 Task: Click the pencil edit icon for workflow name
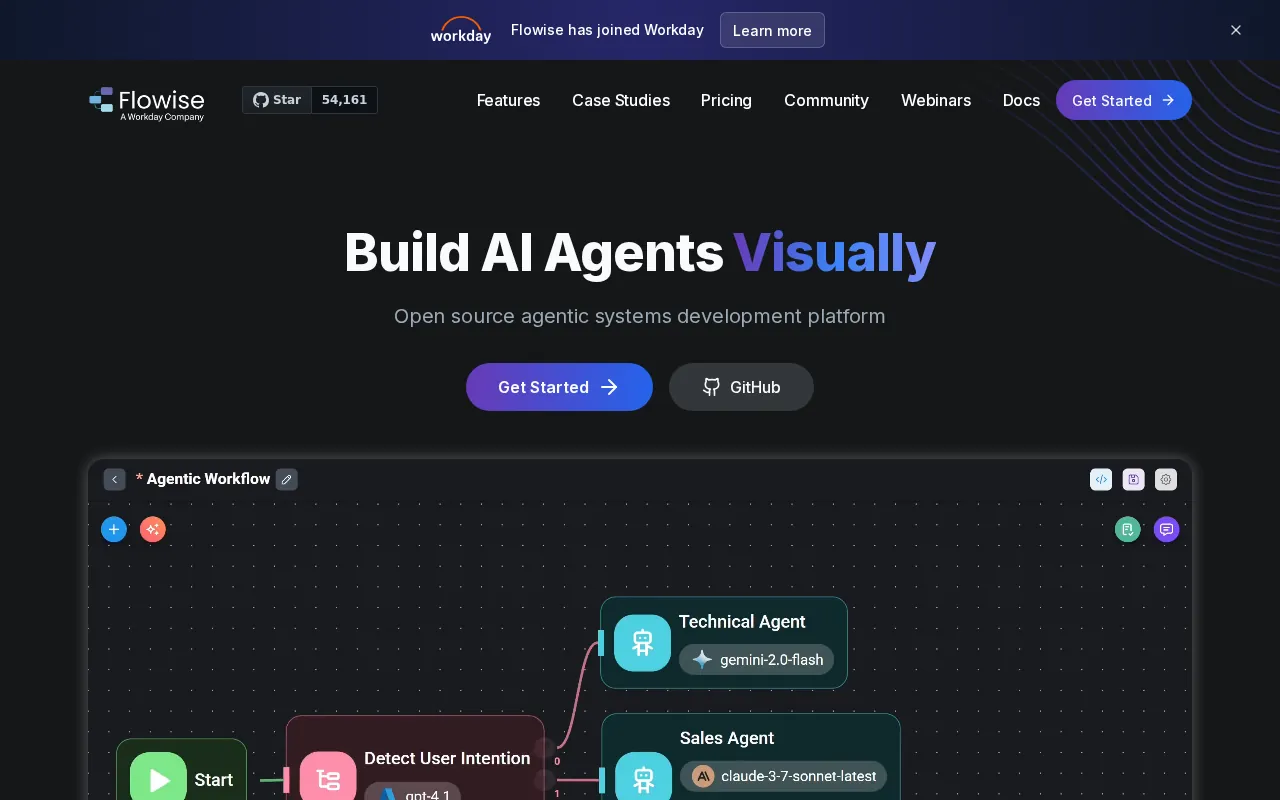point(287,479)
